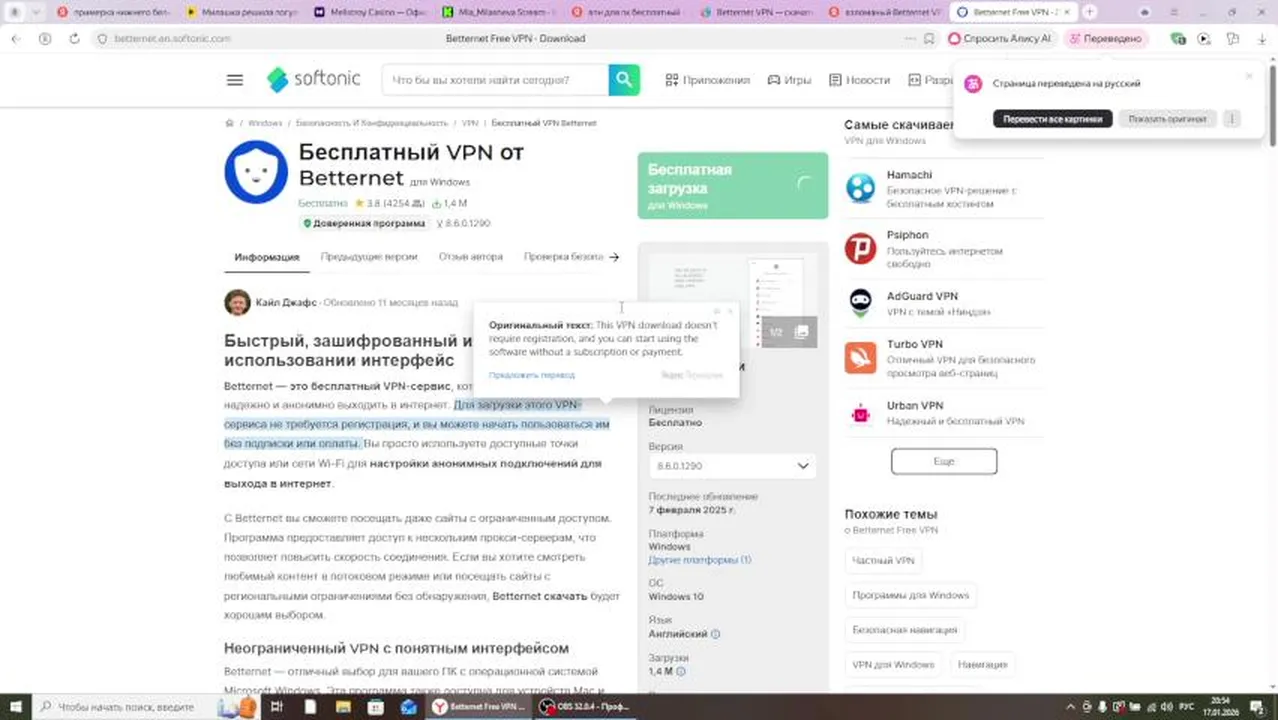Screen dimensions: 1278x720
Task: Open Turbo VPN app icon
Action: click(860, 358)
